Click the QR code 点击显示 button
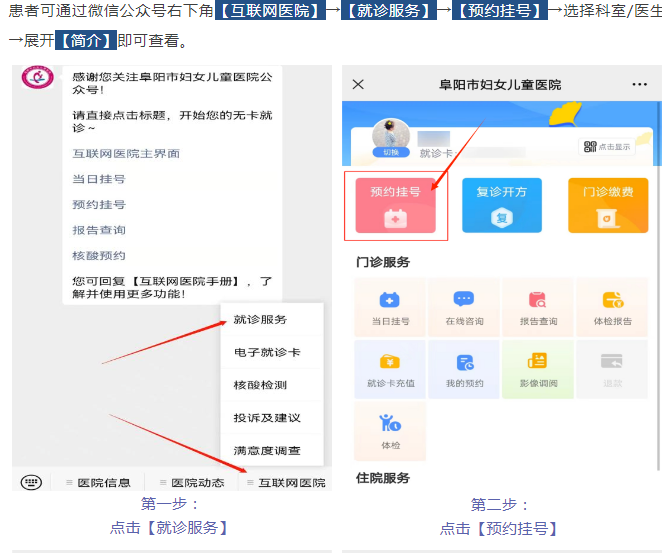662x553 pixels. 607,146
